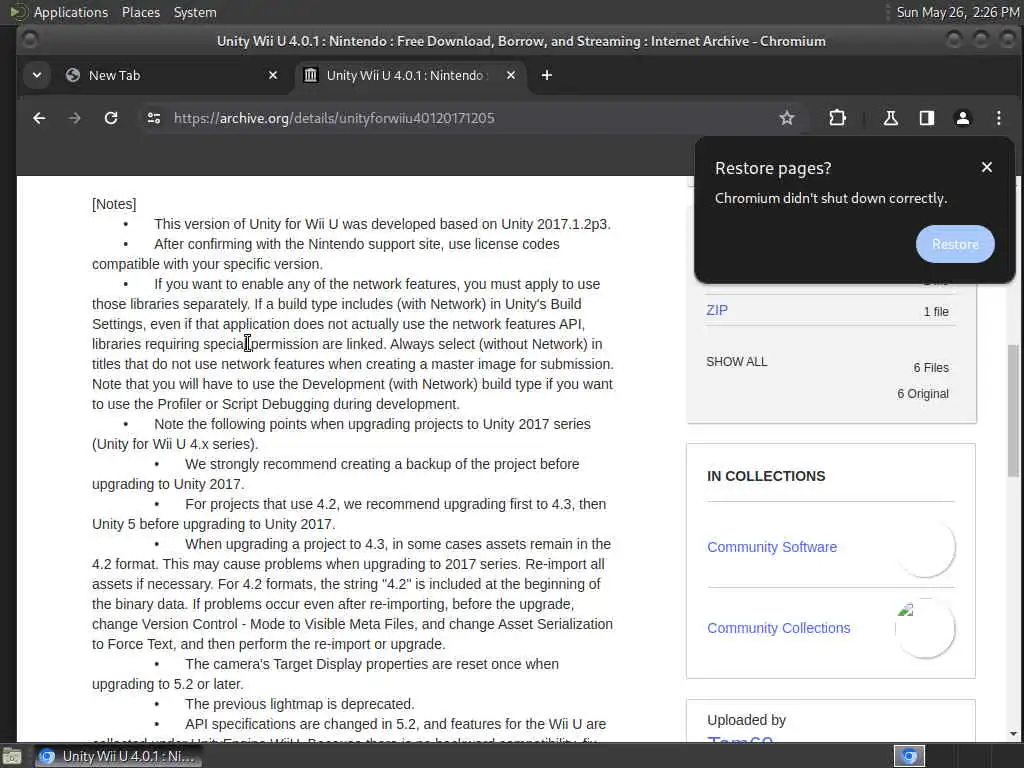Image resolution: width=1024 pixels, height=768 pixels.
Task: Click the Community Collections thumbnail
Action: coord(925,628)
